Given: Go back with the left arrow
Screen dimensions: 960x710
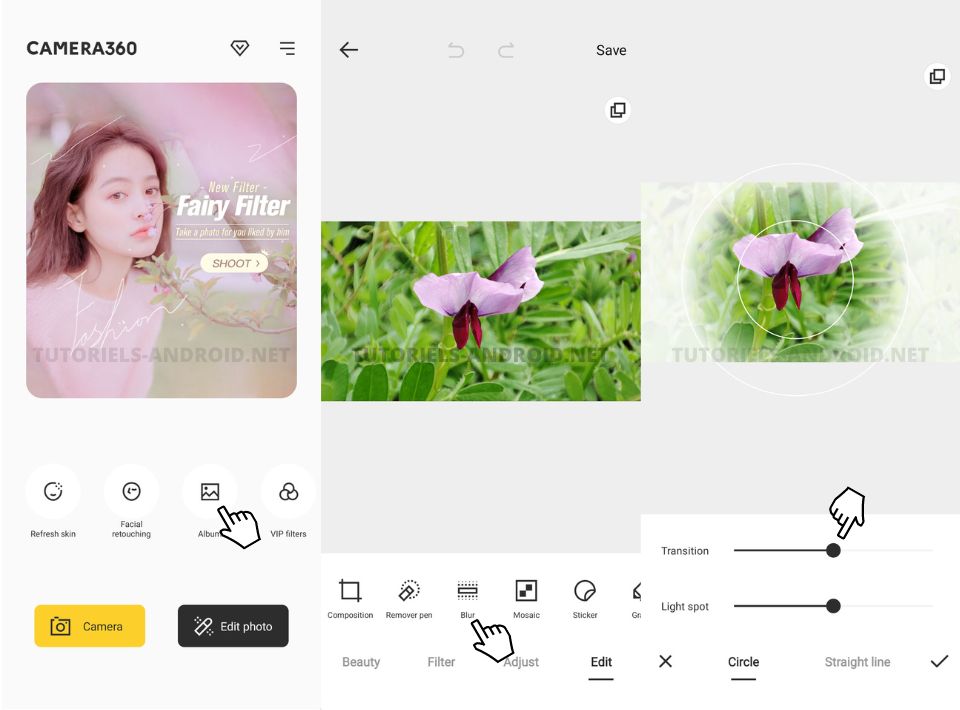Looking at the screenshot, I should [x=348, y=50].
